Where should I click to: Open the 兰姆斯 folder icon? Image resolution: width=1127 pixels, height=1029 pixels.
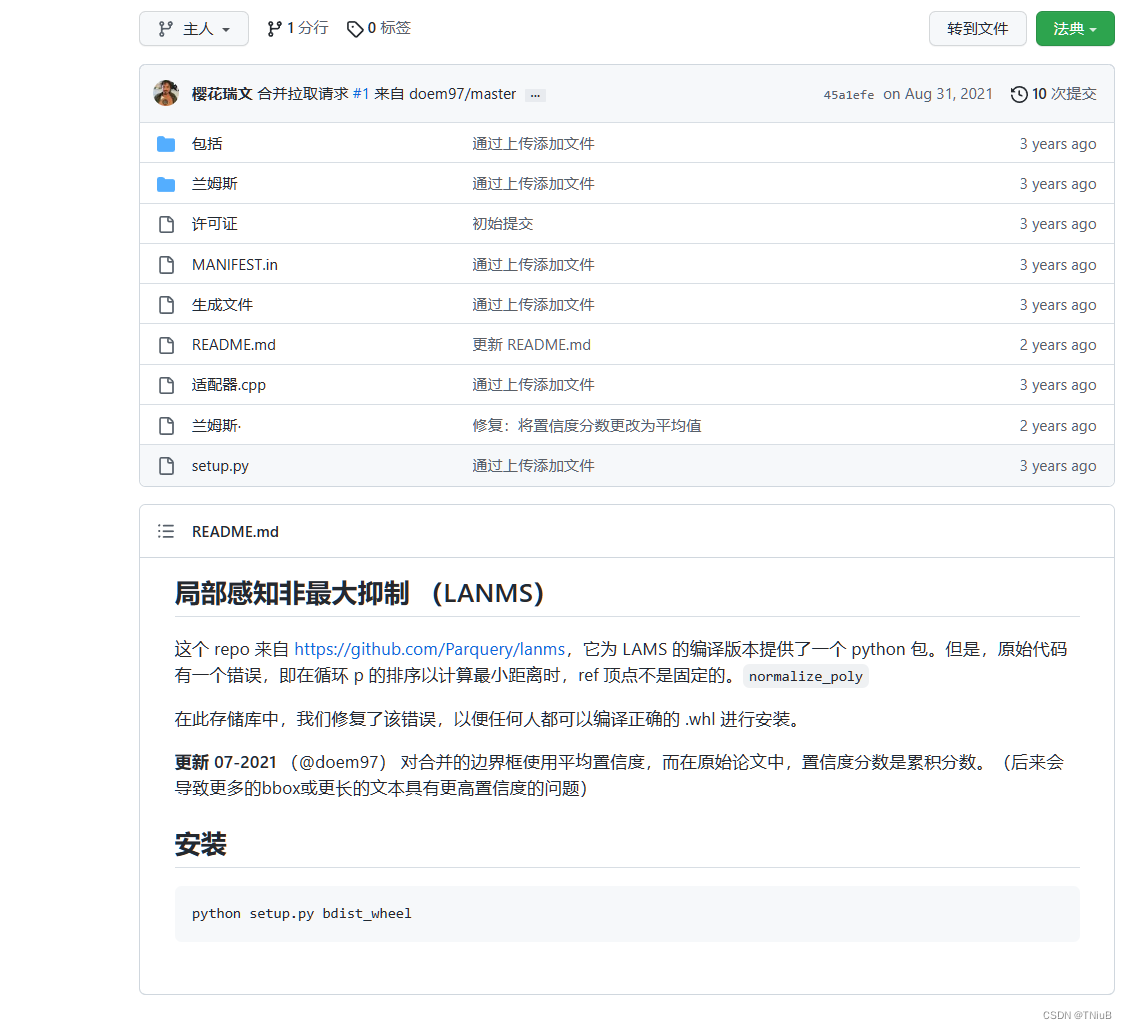tap(166, 183)
